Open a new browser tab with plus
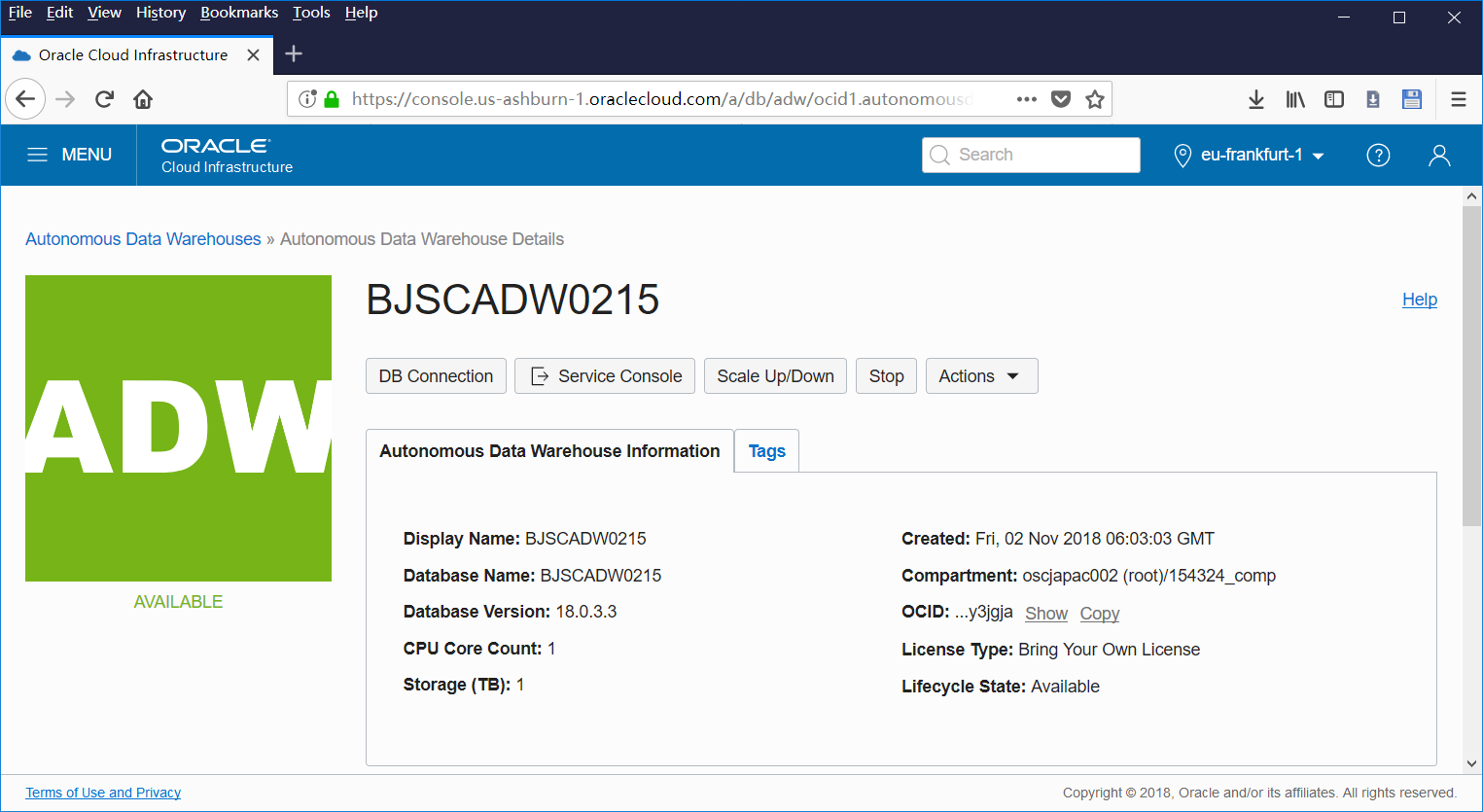Screen dimensions: 1483x812 tap(294, 54)
